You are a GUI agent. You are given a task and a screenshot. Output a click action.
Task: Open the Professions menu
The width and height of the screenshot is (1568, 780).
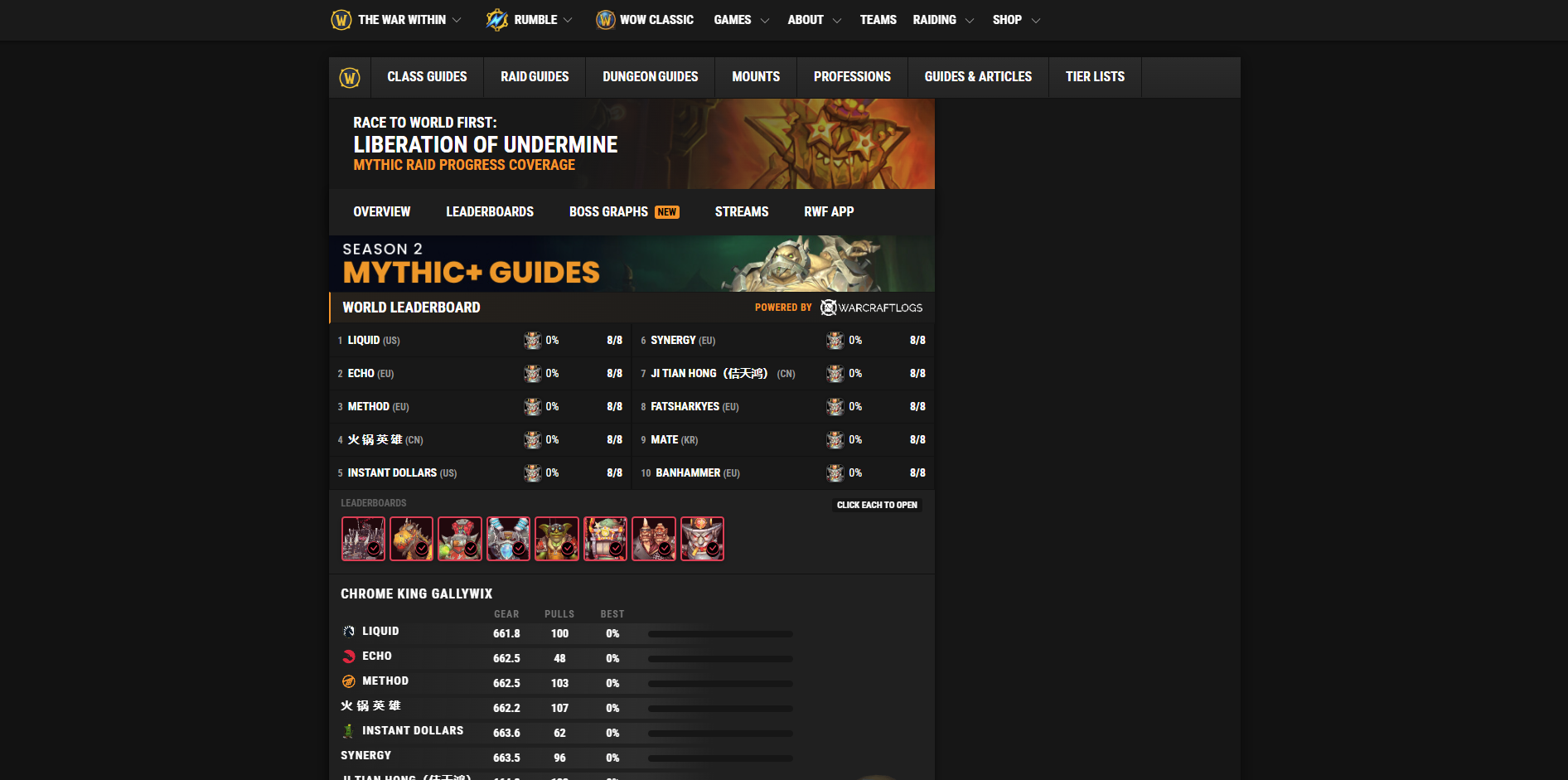(x=852, y=77)
